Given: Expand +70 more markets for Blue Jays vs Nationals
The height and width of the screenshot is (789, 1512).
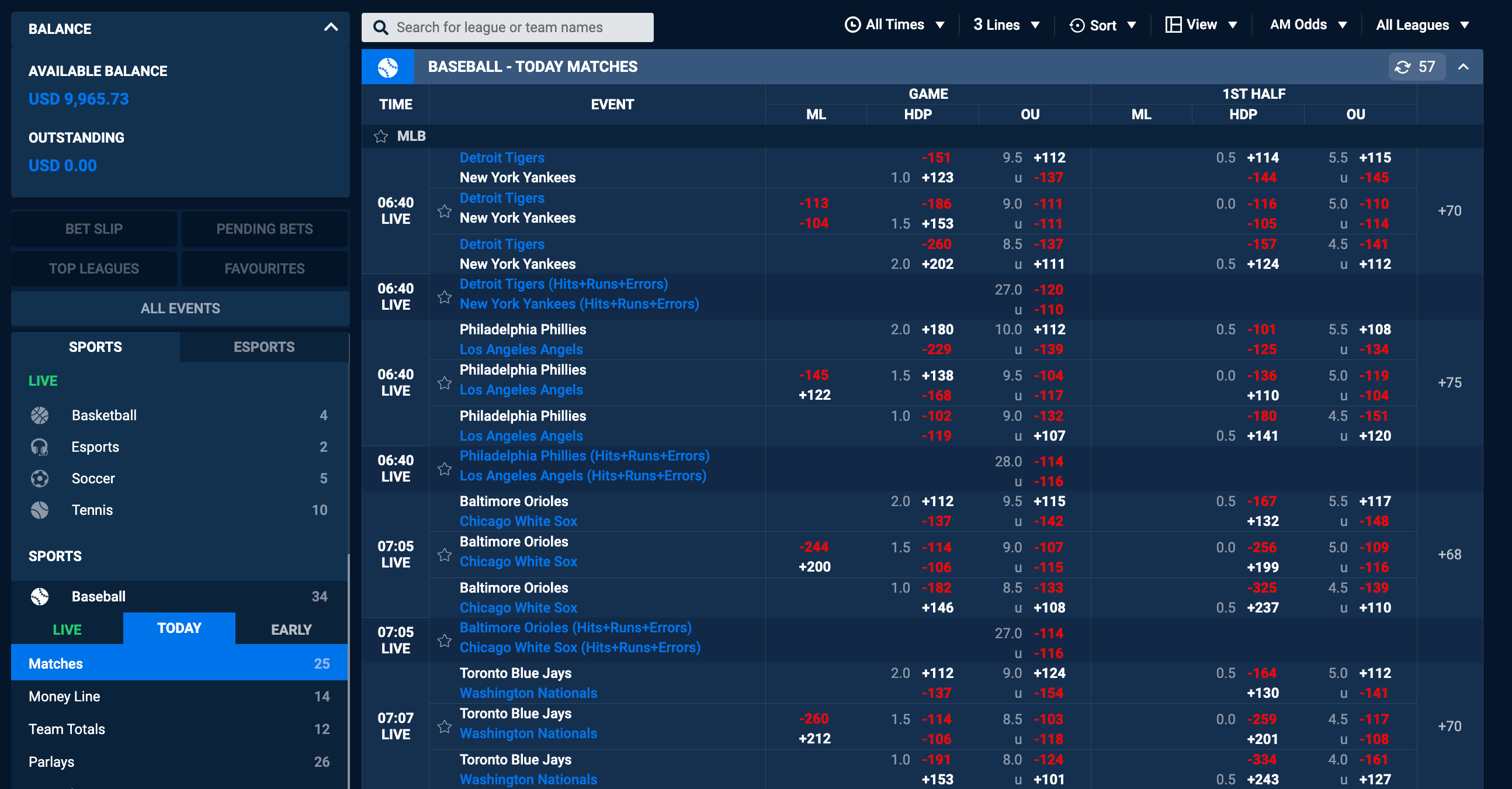Looking at the screenshot, I should point(1449,727).
